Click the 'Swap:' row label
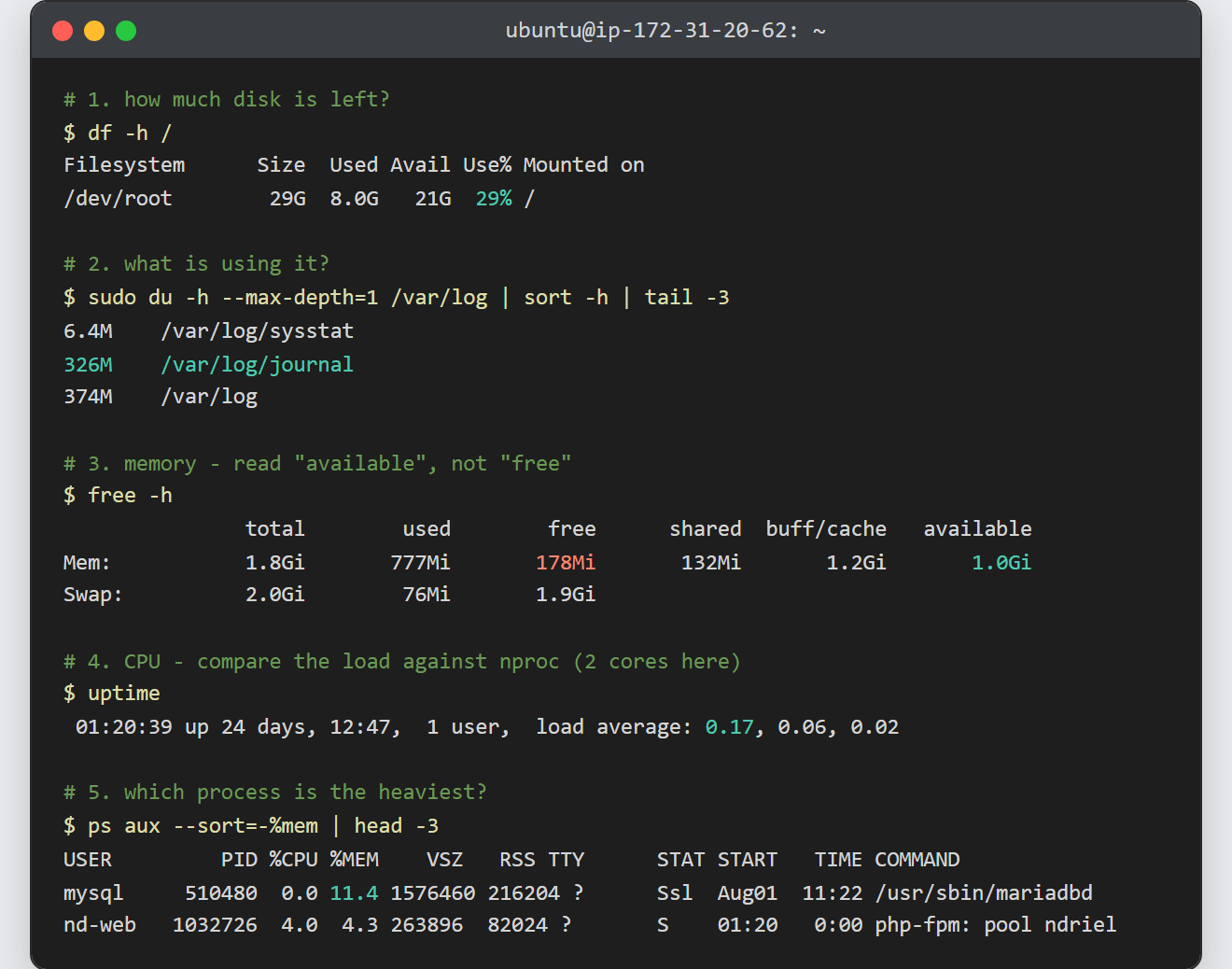1232x969 pixels. click(93, 595)
